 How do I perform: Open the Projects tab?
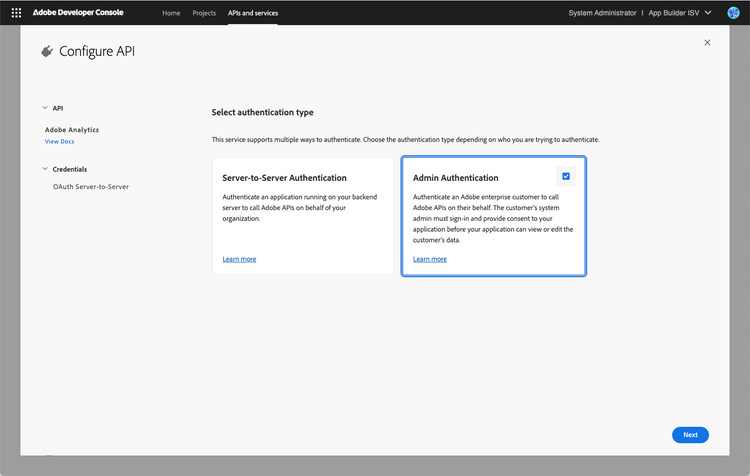(x=204, y=12)
